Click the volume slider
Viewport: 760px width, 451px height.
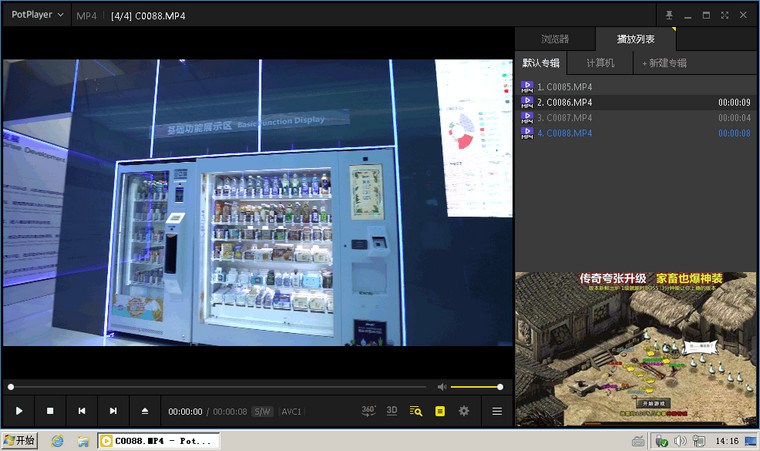pos(475,387)
